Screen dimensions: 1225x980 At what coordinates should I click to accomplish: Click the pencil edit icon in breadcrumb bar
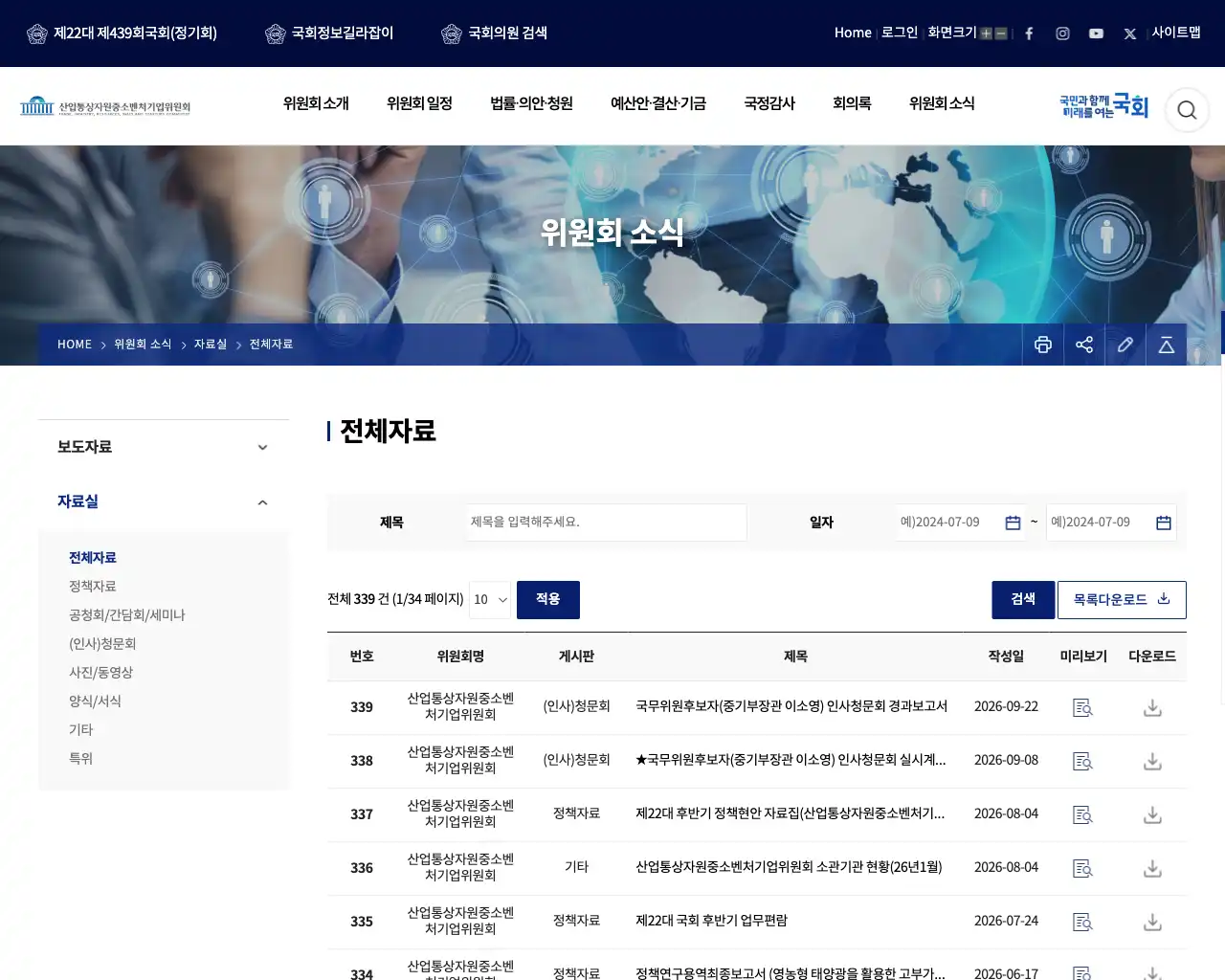pyautogui.click(x=1125, y=345)
